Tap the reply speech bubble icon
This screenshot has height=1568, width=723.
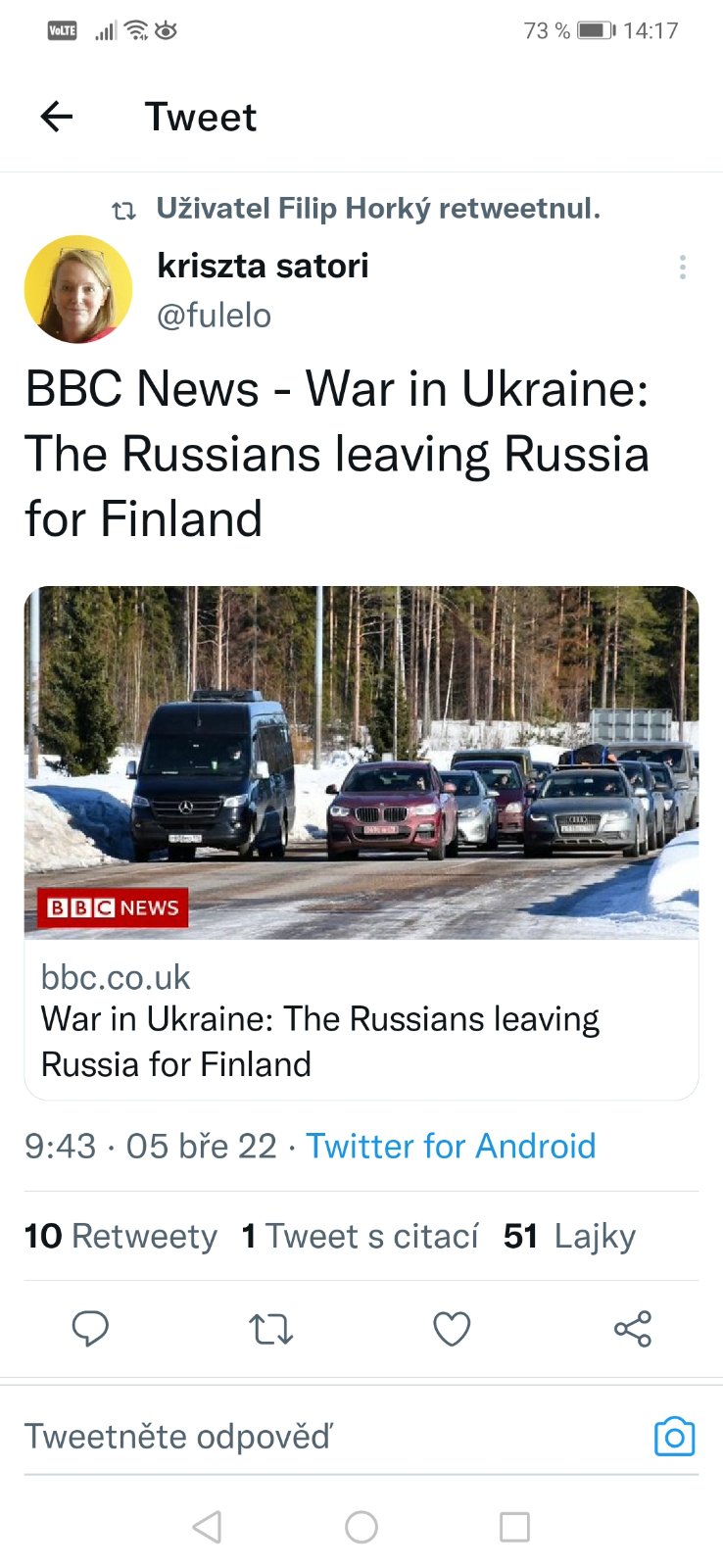click(90, 1329)
